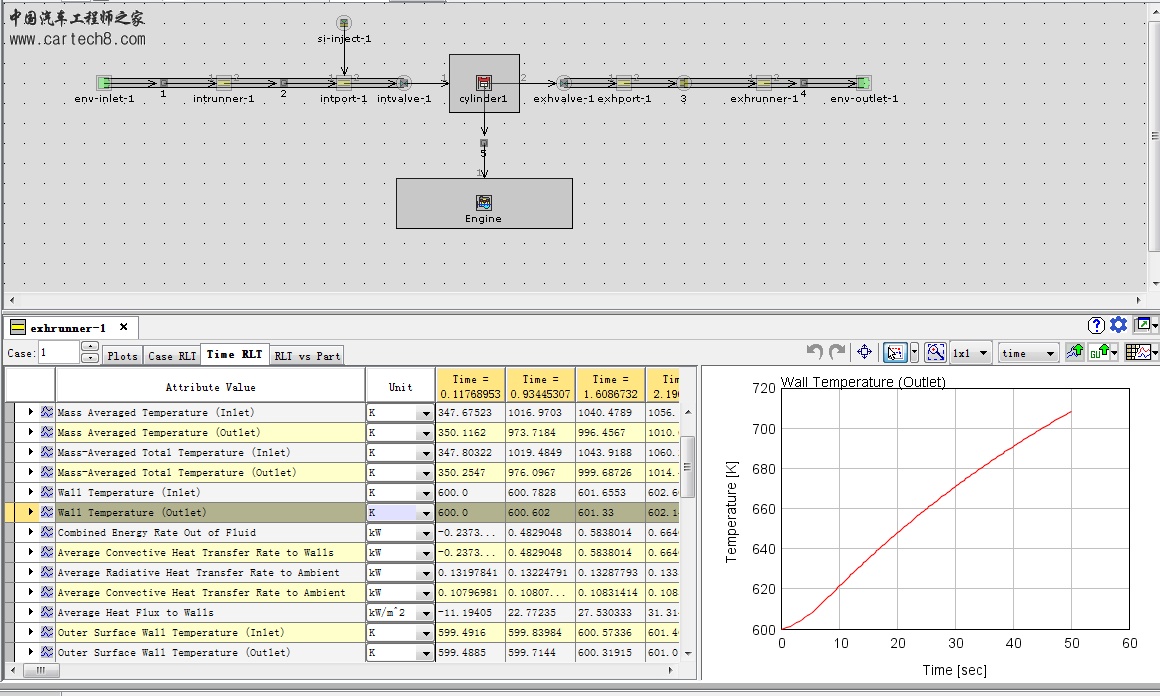Click the GU export icon

coord(1100,352)
